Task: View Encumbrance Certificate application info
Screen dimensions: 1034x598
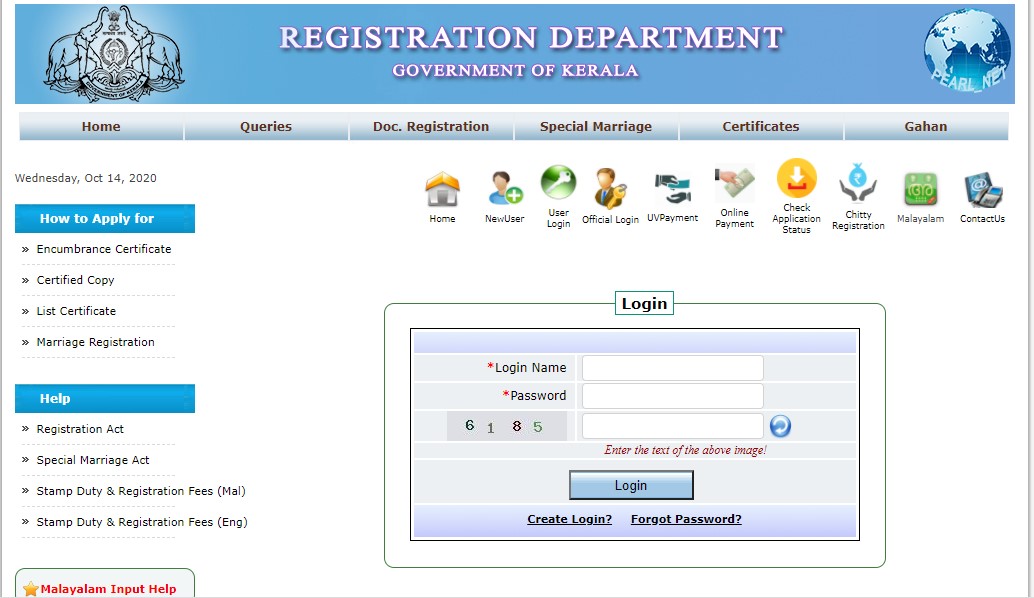Action: click(x=104, y=249)
